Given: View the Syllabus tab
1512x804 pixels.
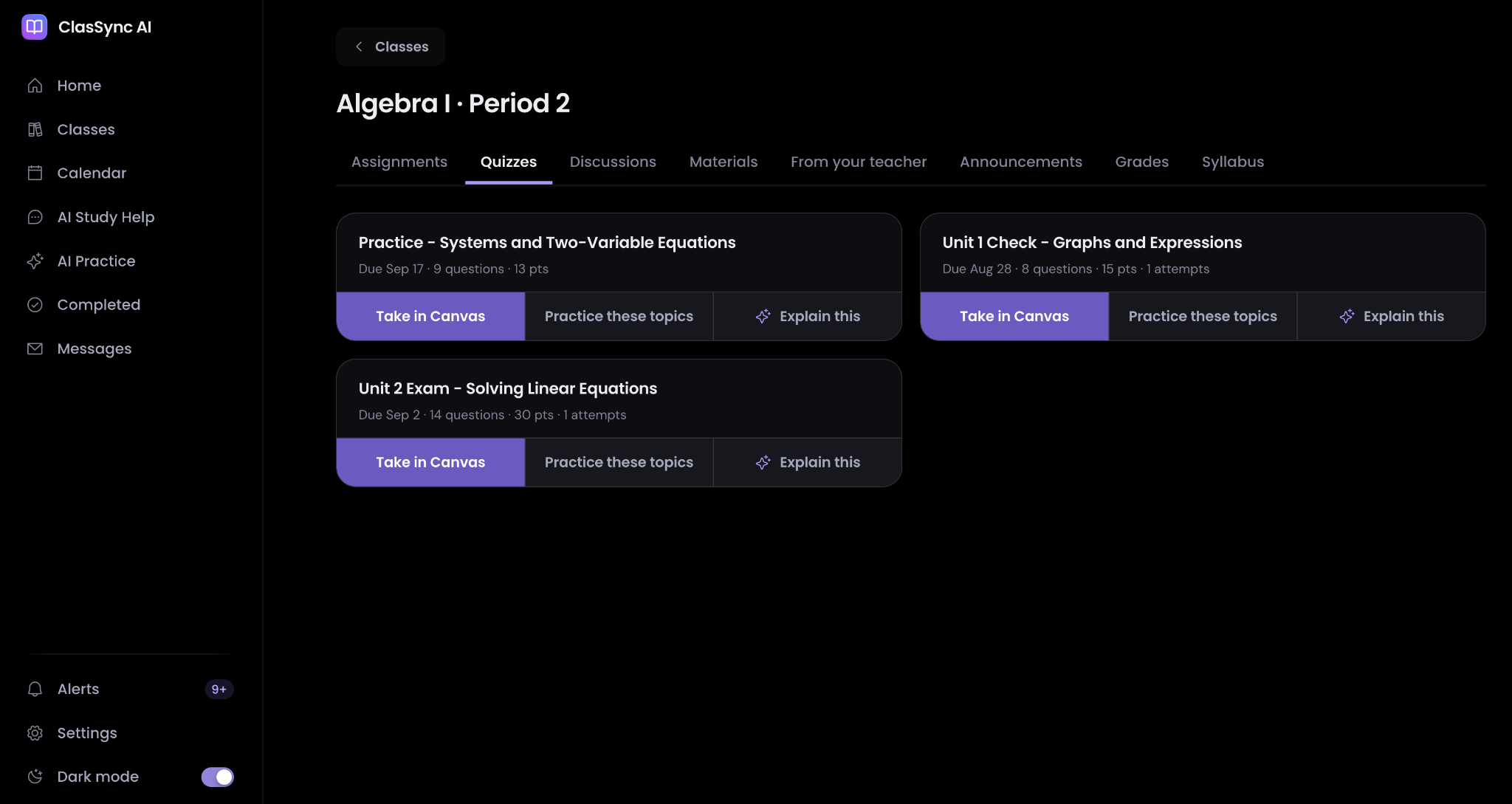Looking at the screenshot, I should point(1233,162).
